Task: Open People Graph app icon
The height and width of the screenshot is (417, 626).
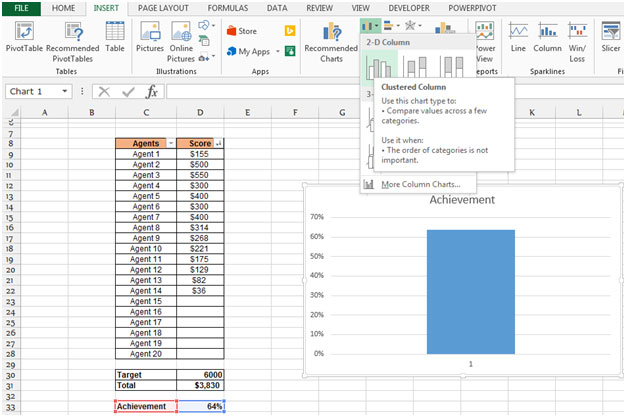Action: click(x=290, y=51)
